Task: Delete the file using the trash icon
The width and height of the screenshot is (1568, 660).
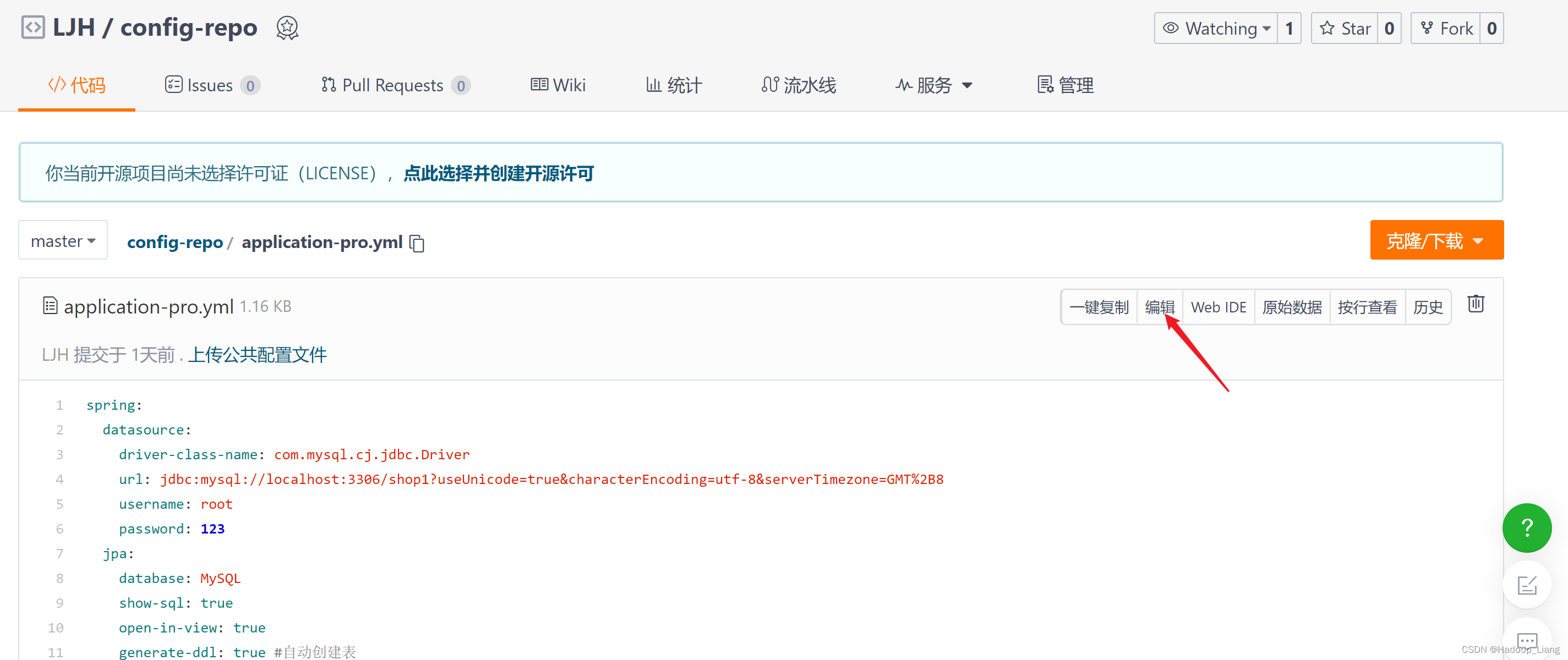Action: 1476,304
